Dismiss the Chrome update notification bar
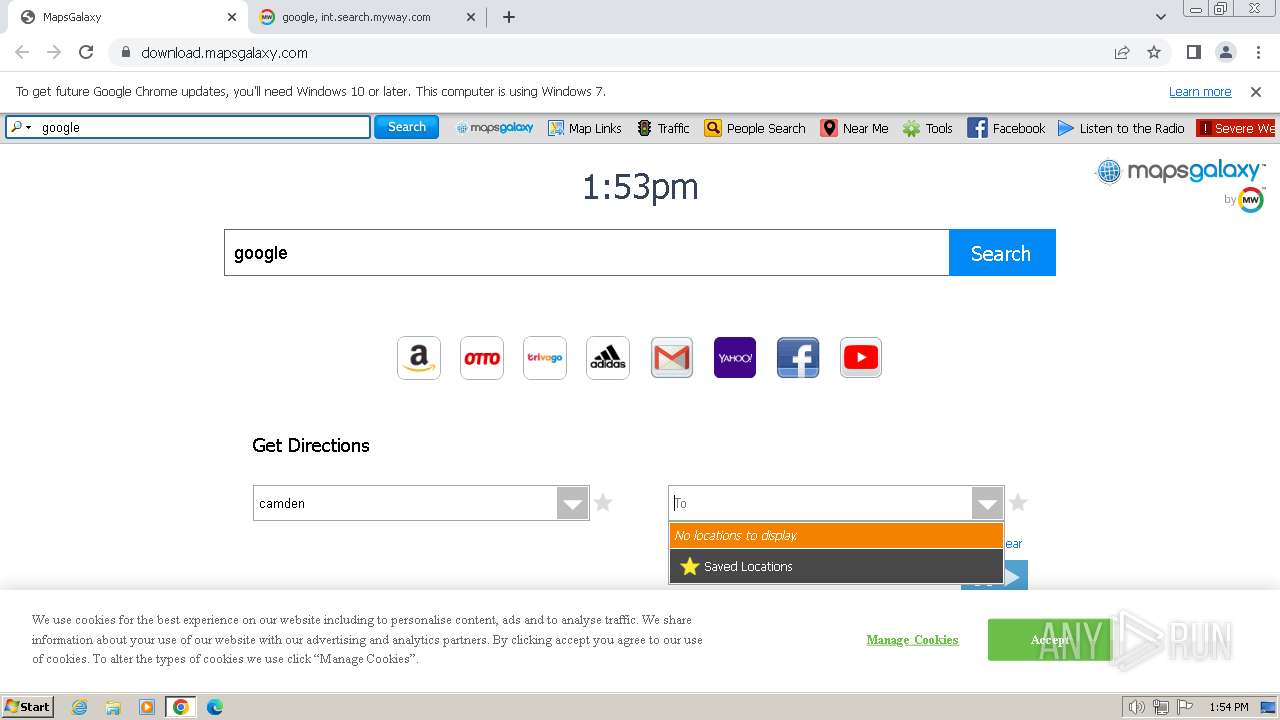The image size is (1280, 720). click(x=1256, y=91)
